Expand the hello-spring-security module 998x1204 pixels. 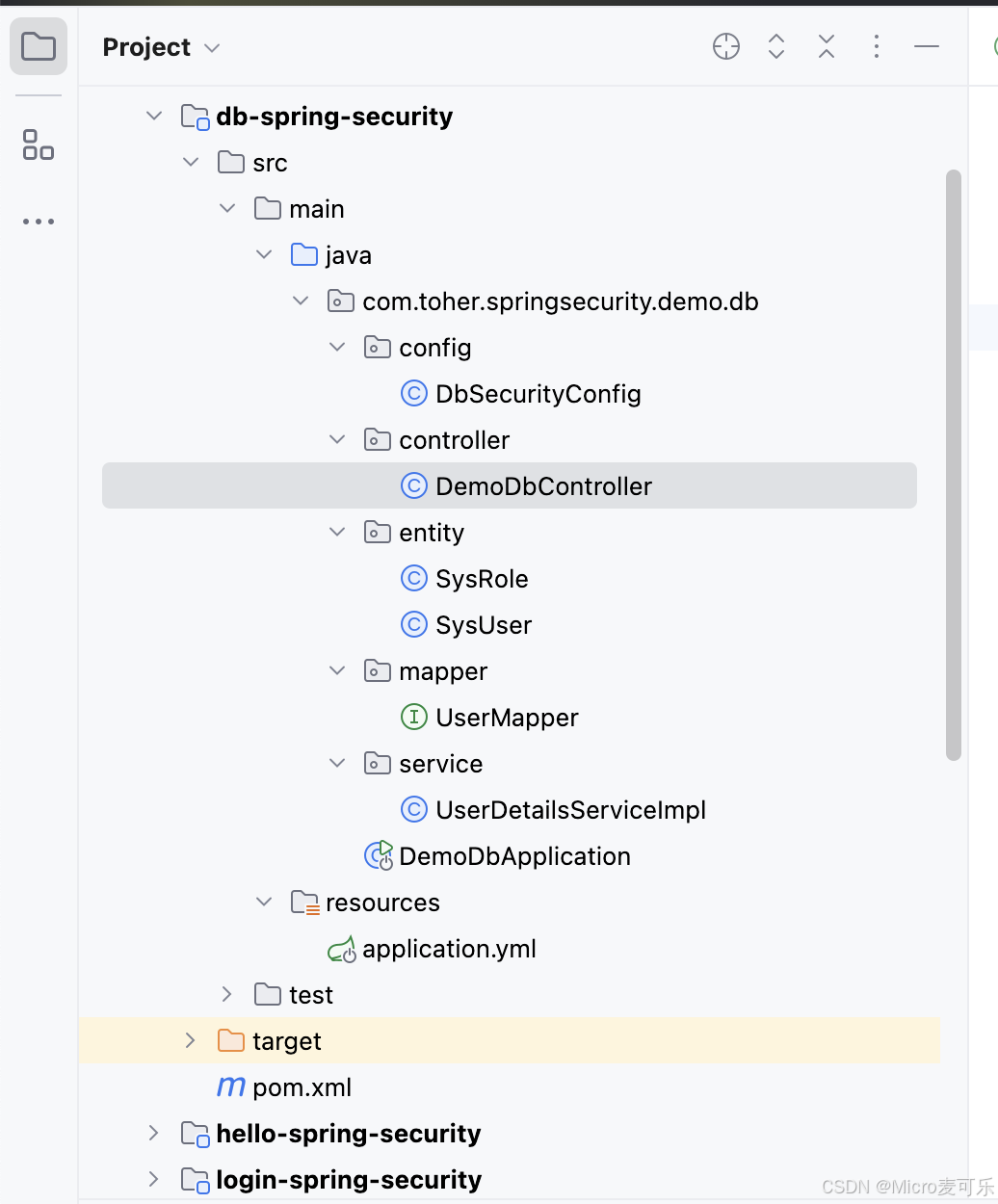click(154, 1133)
